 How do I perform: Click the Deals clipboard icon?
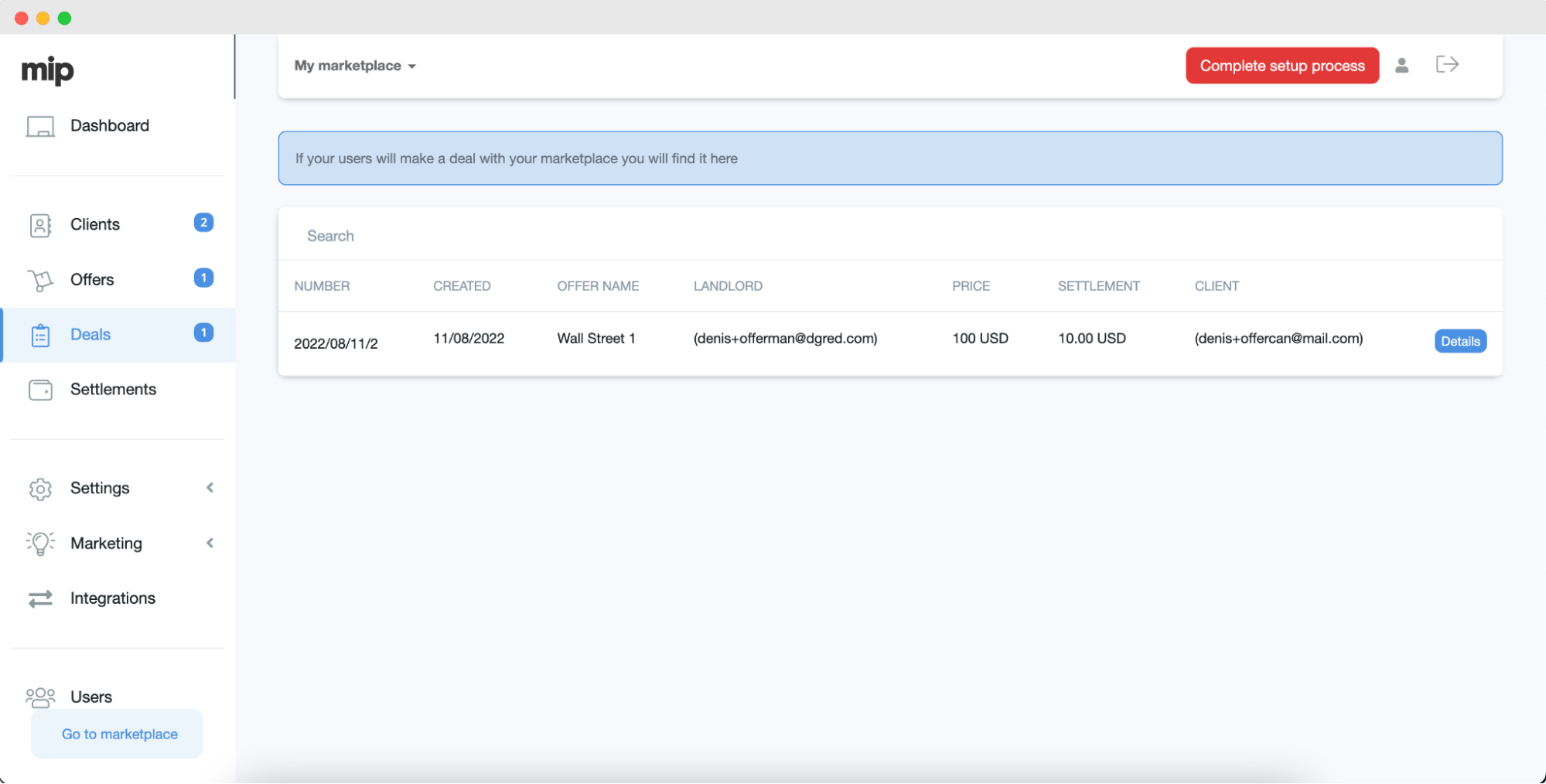[40, 336]
